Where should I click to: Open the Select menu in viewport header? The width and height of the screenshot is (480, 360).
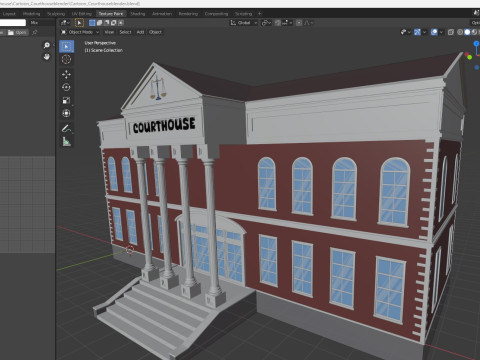(x=125, y=32)
